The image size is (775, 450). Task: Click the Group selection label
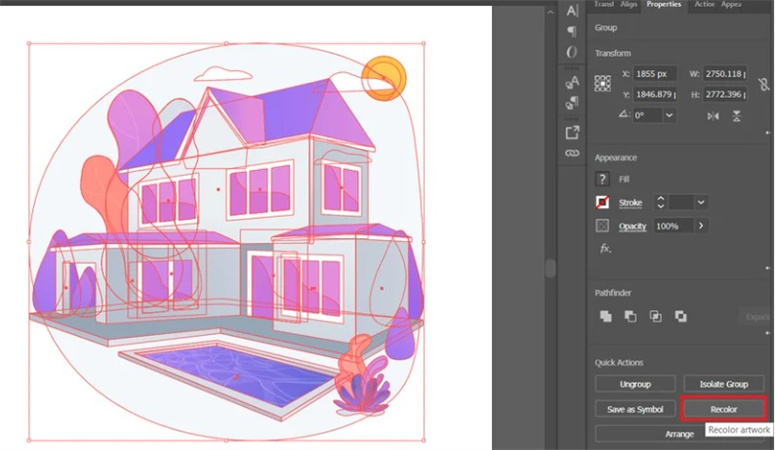605,28
